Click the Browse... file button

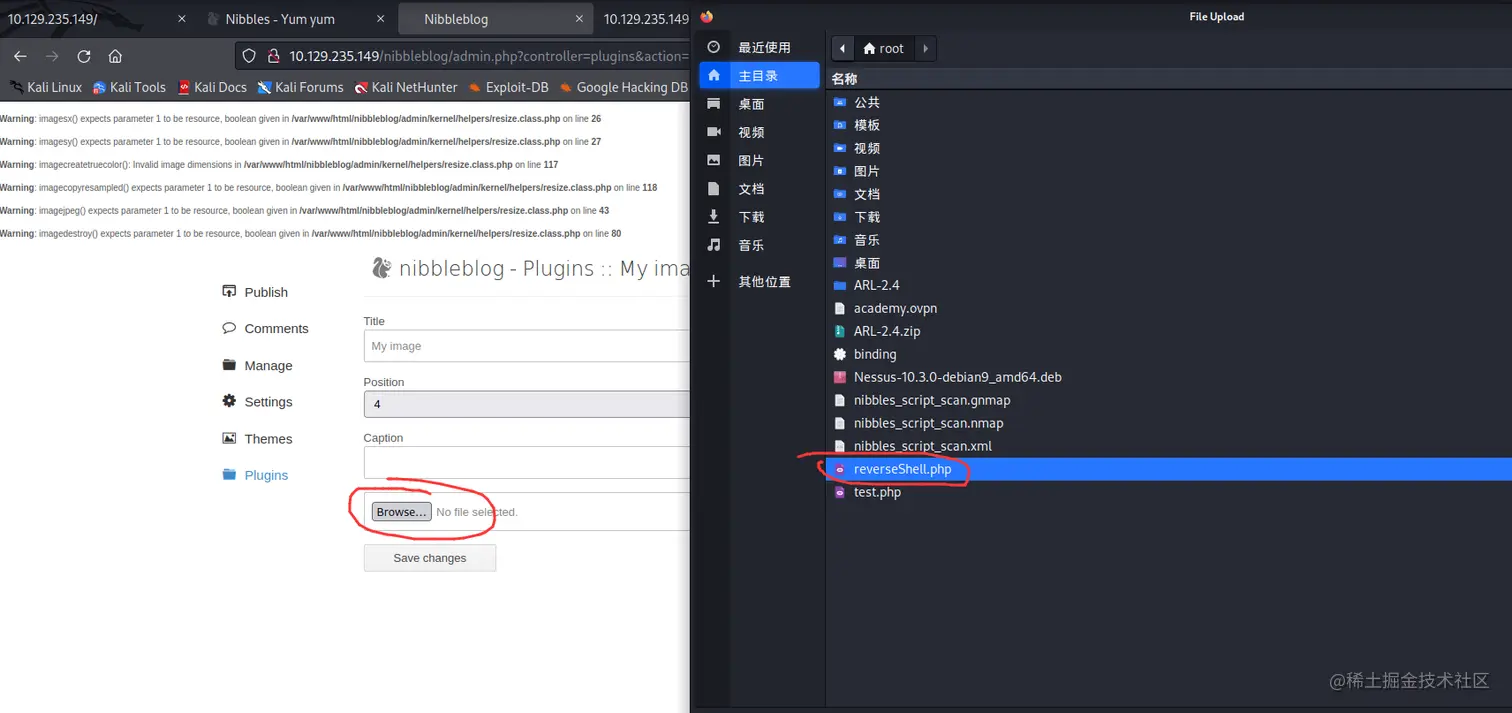(x=402, y=512)
